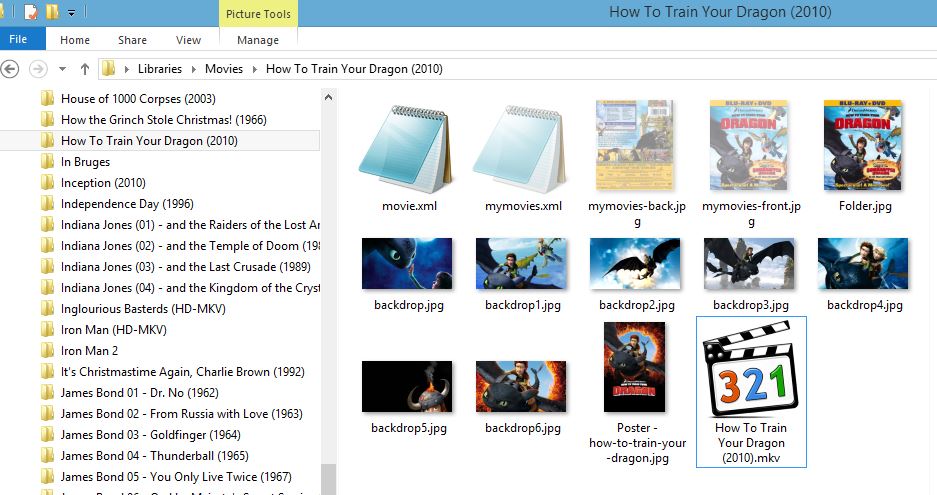Select the backdrop.jpg thumbnail
Viewport: 937px width, 495px height.
click(x=407, y=264)
